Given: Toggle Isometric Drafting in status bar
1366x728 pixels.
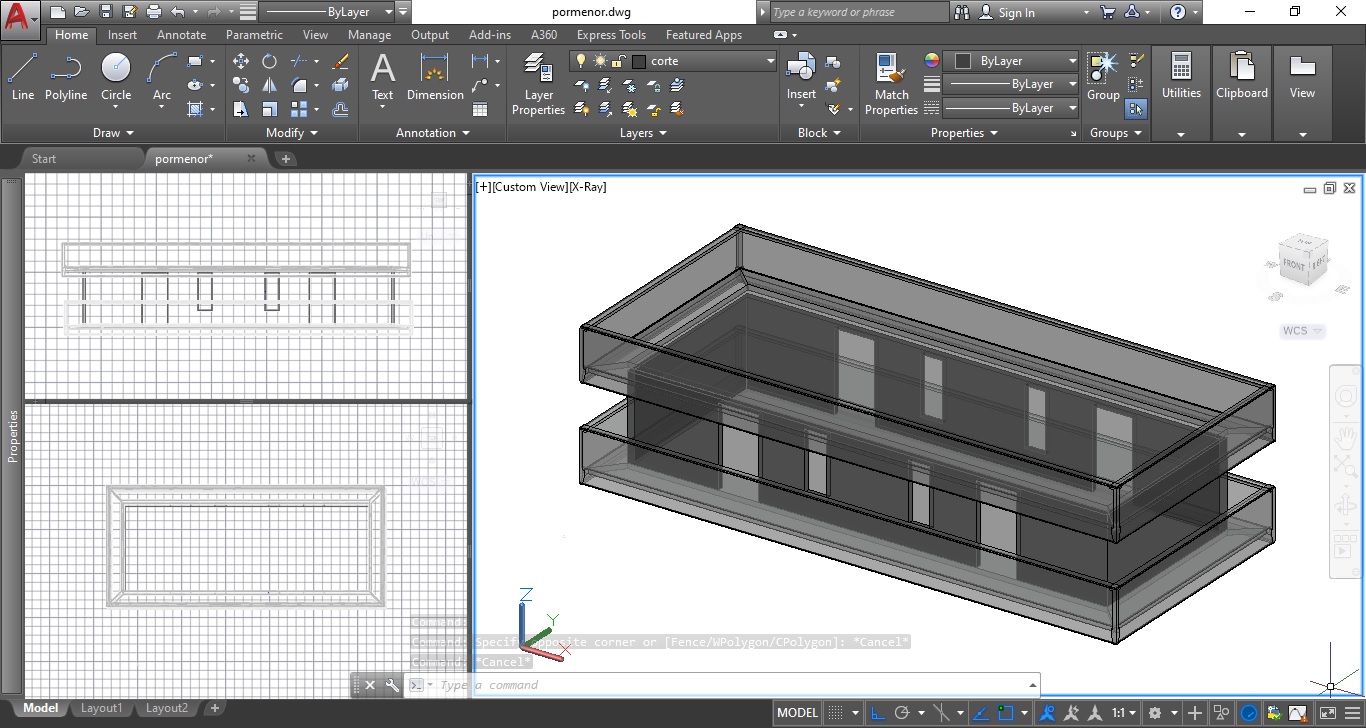Looking at the screenshot, I should [x=941, y=713].
